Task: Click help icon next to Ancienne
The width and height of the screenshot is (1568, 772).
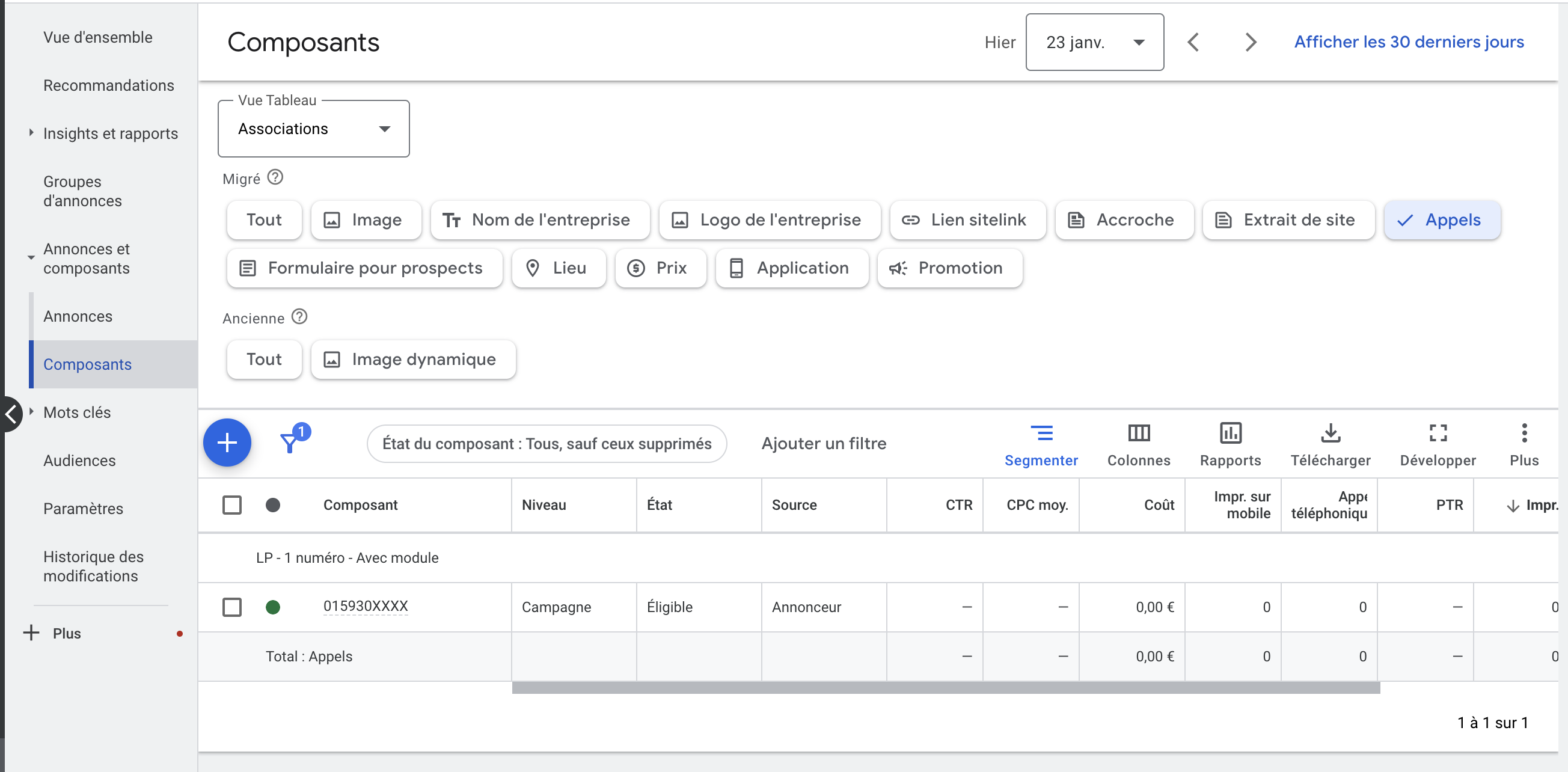Action: [x=299, y=317]
